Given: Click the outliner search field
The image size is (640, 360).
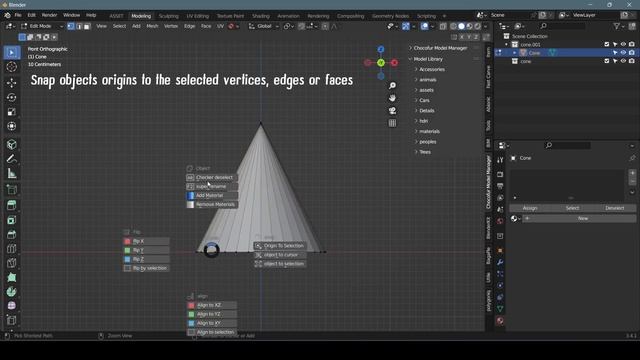Looking at the screenshot, I should pos(562,26).
